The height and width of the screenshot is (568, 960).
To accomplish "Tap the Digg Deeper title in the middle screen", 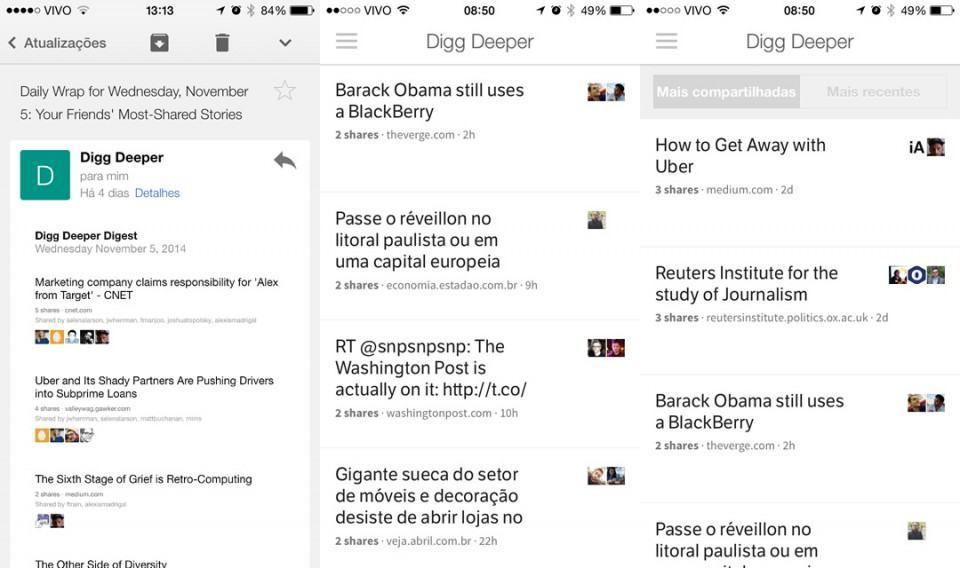I will click(x=480, y=42).
